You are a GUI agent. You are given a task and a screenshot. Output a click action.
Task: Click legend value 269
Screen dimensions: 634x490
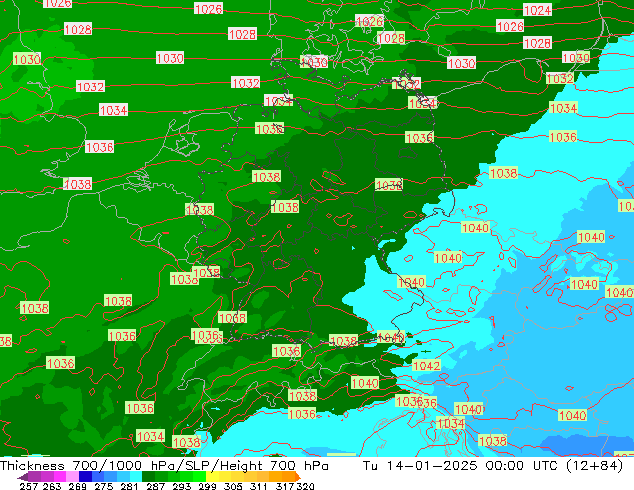(77, 486)
